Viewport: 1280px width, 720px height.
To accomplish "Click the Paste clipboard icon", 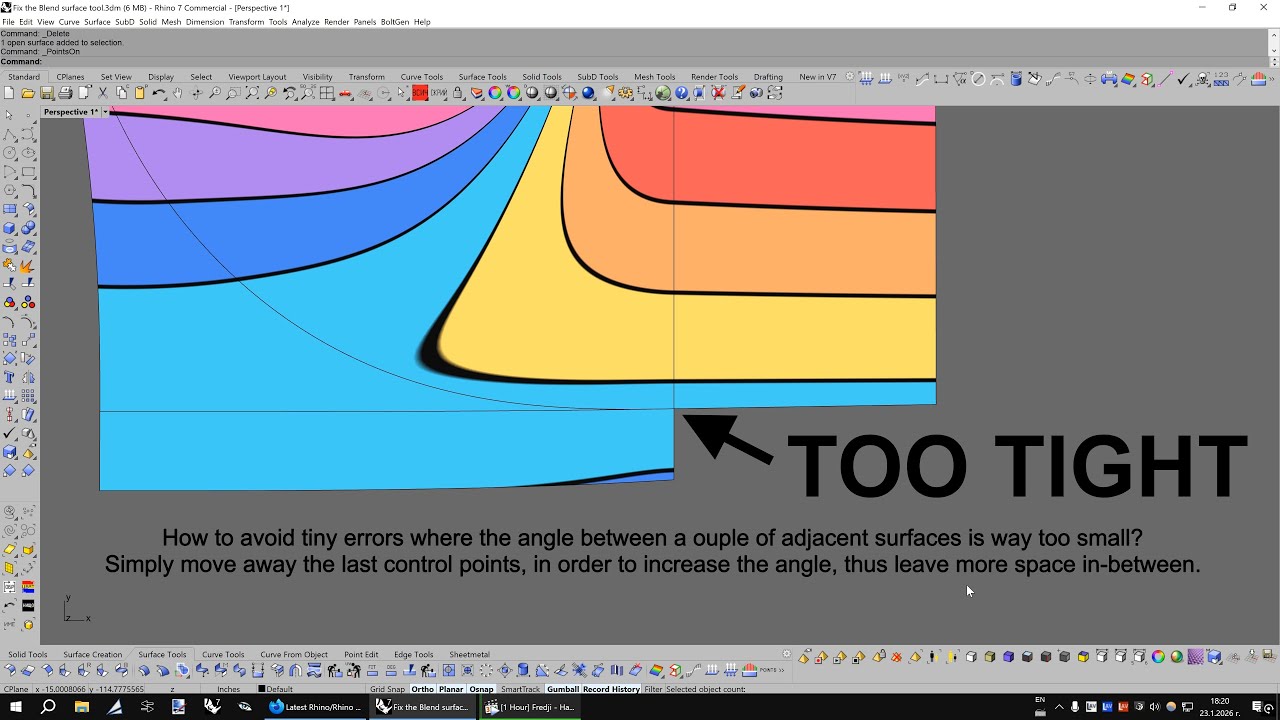I will click(139, 93).
